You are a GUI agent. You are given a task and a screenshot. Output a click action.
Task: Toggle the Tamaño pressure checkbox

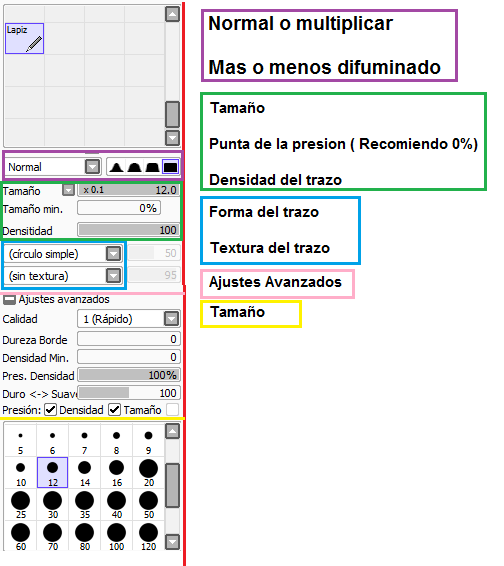[x=114, y=410]
